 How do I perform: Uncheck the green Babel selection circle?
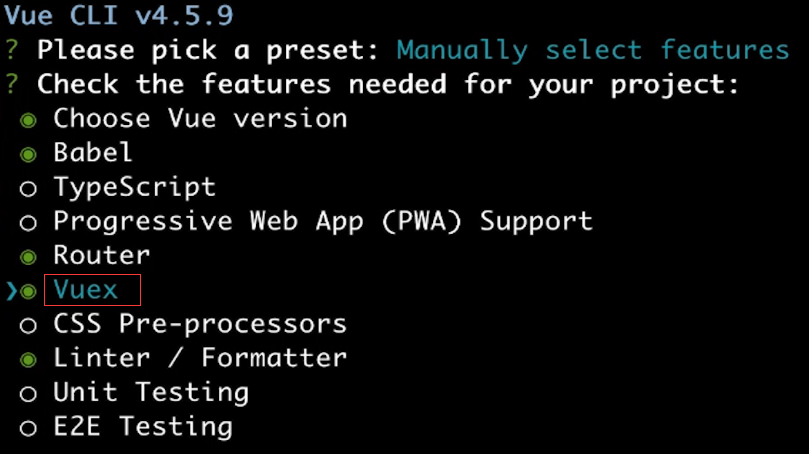pyautogui.click(x=28, y=154)
